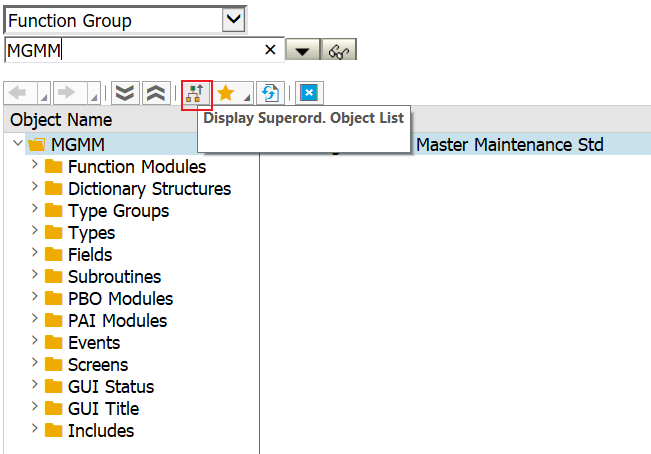The width and height of the screenshot is (651, 454).
Task: Expand the Fields folder
Action: (x=35, y=253)
